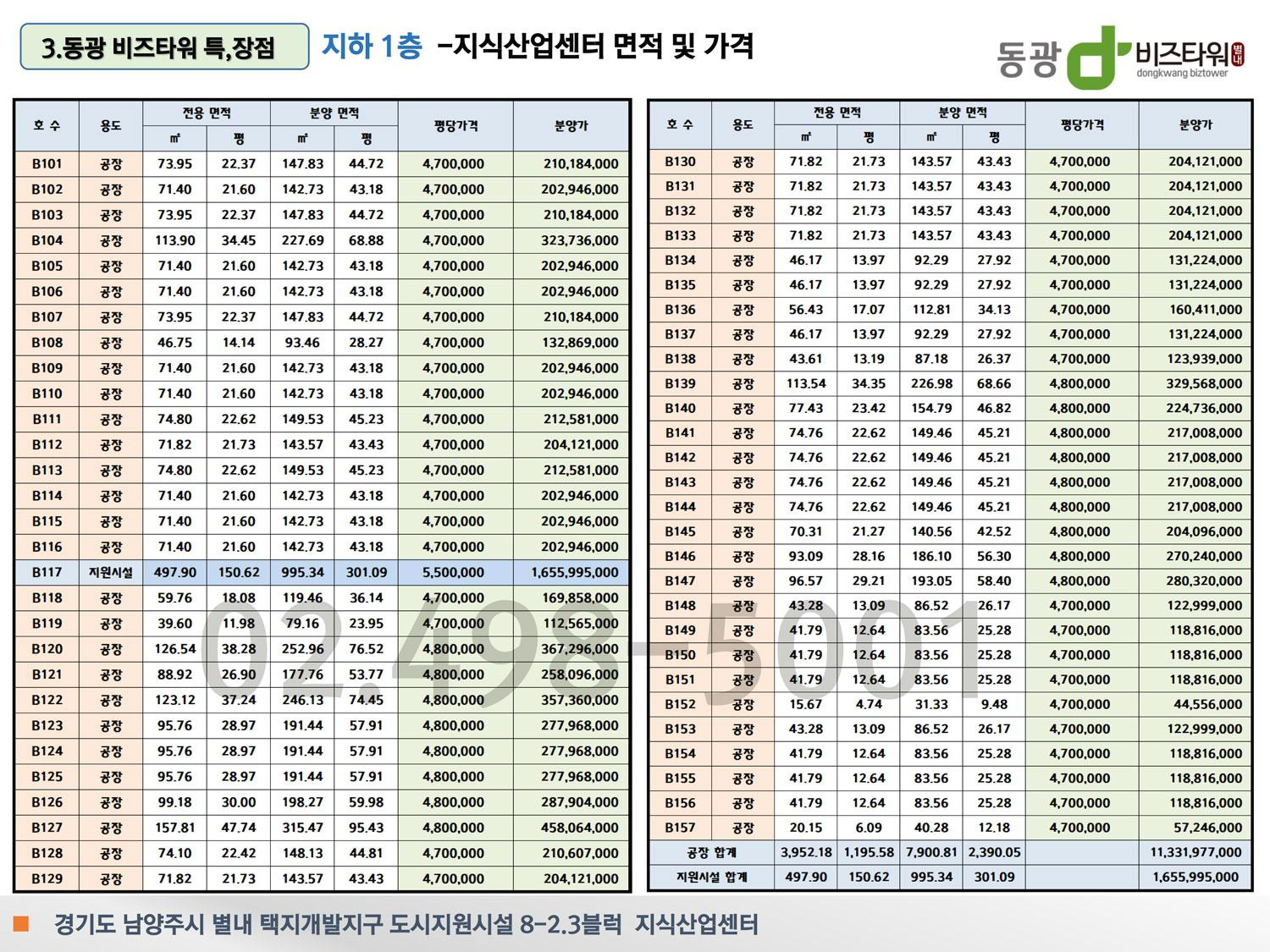Image resolution: width=1270 pixels, height=952 pixels.
Task: Click the 7,900.81 total sale area
Action: [x=931, y=852]
